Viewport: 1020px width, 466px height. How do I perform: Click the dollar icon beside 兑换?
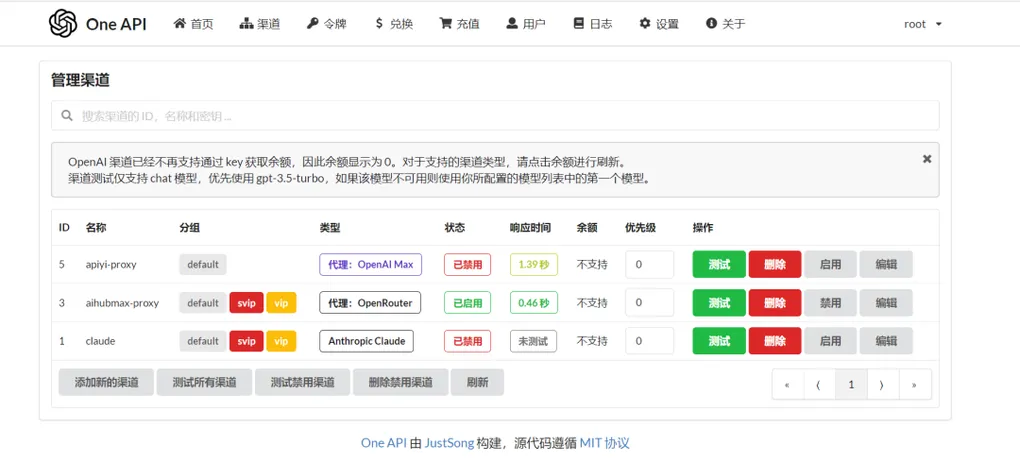[379, 24]
